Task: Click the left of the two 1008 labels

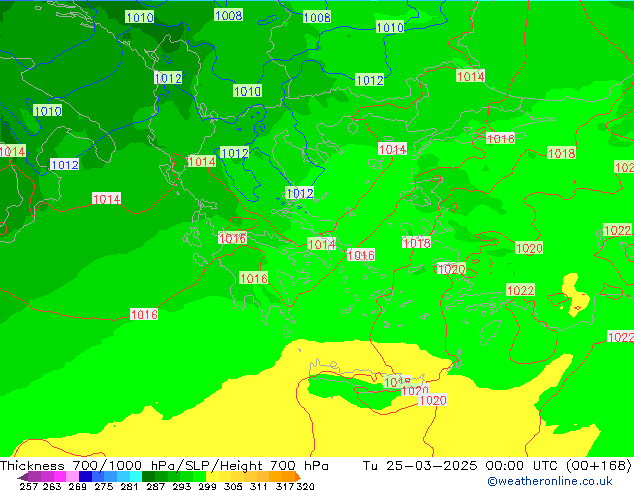Action: click(228, 15)
